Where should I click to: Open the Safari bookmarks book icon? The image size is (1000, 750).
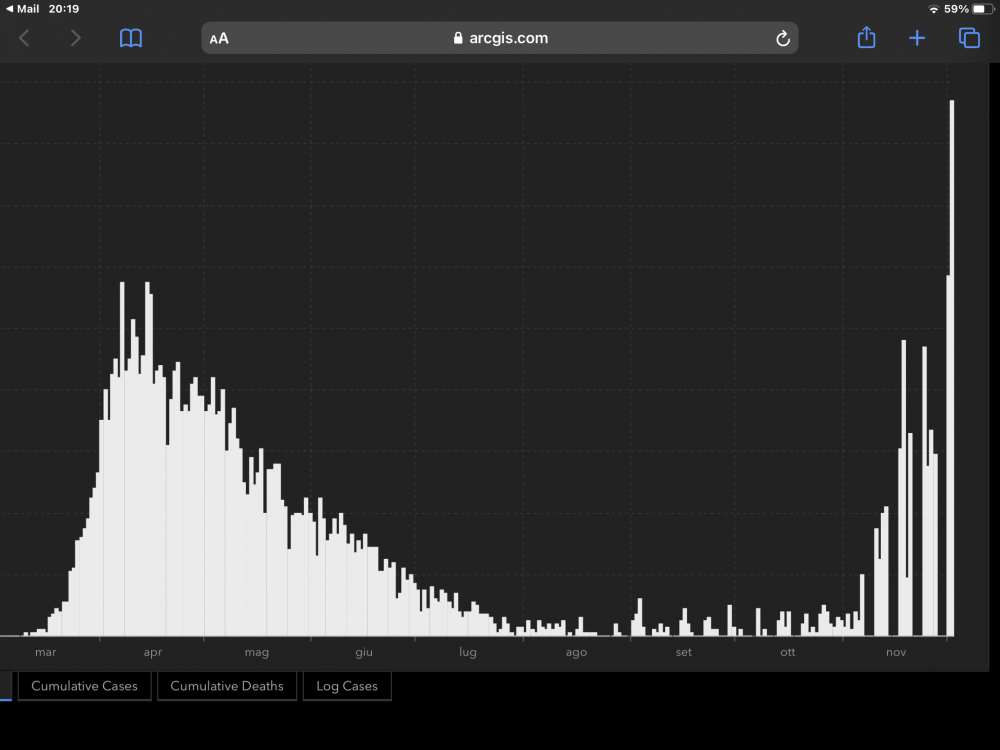point(131,38)
